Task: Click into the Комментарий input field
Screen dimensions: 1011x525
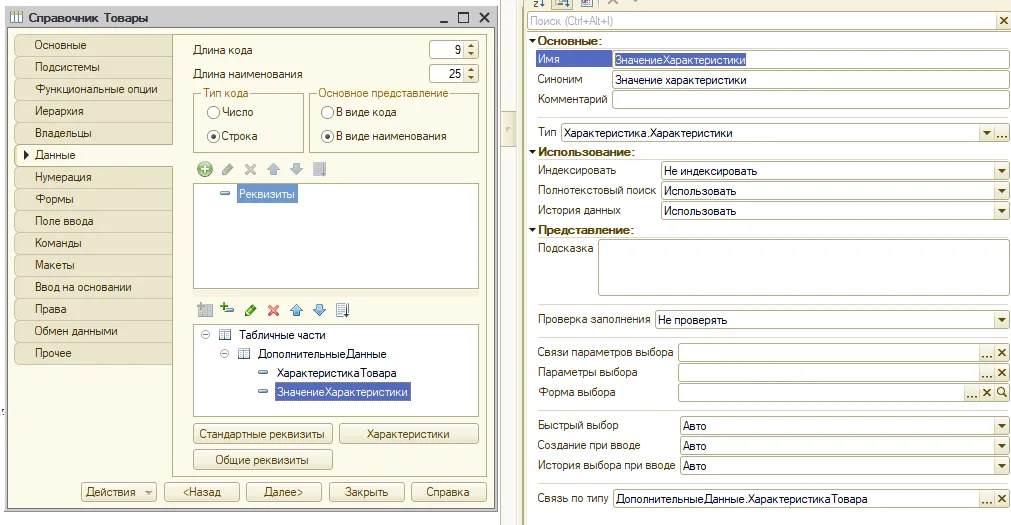Action: 810,100
